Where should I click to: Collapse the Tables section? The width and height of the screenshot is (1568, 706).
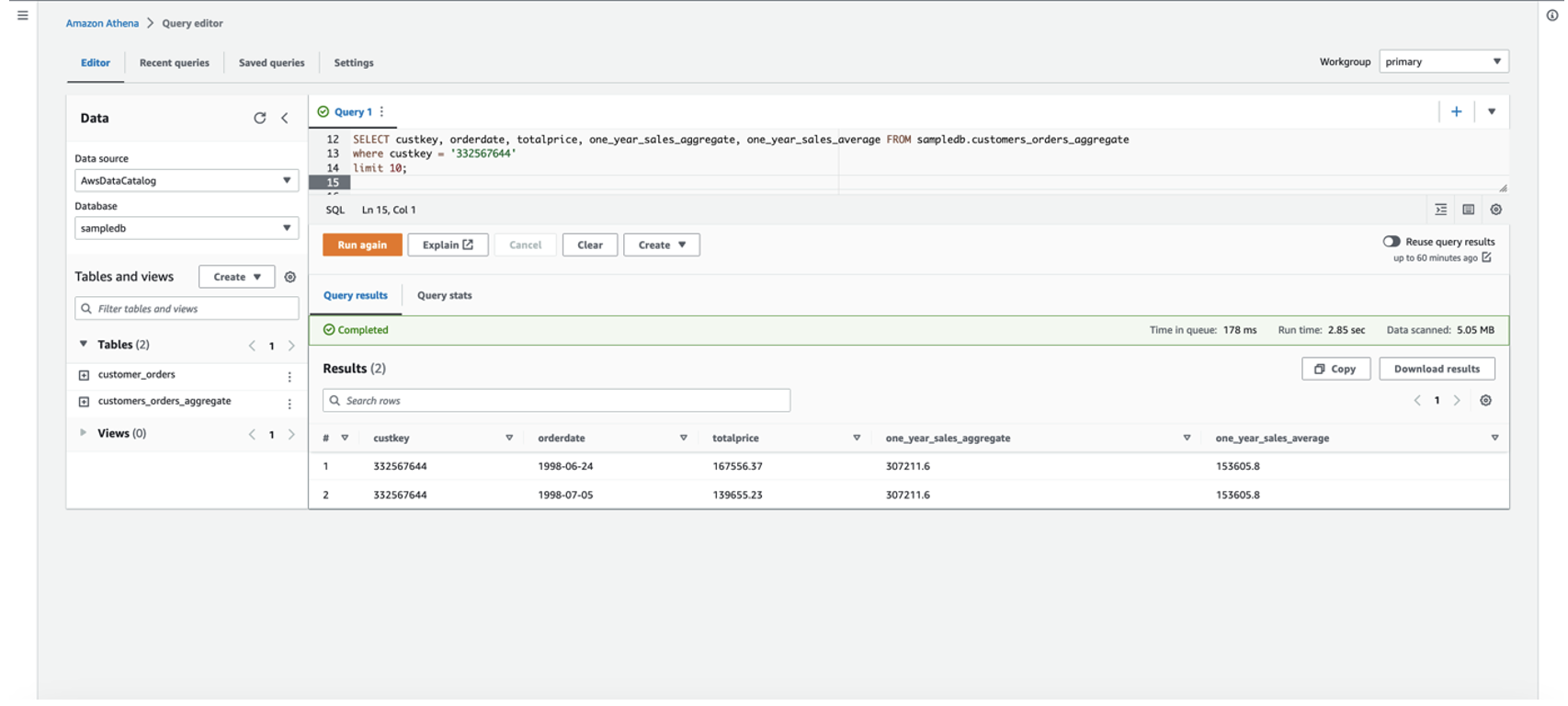point(84,344)
